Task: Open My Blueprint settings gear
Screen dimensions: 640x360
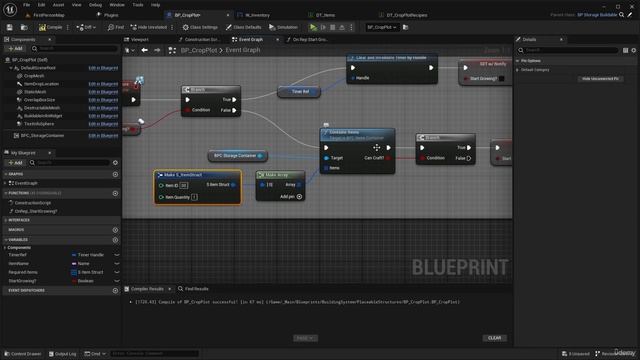Action: pos(115,163)
